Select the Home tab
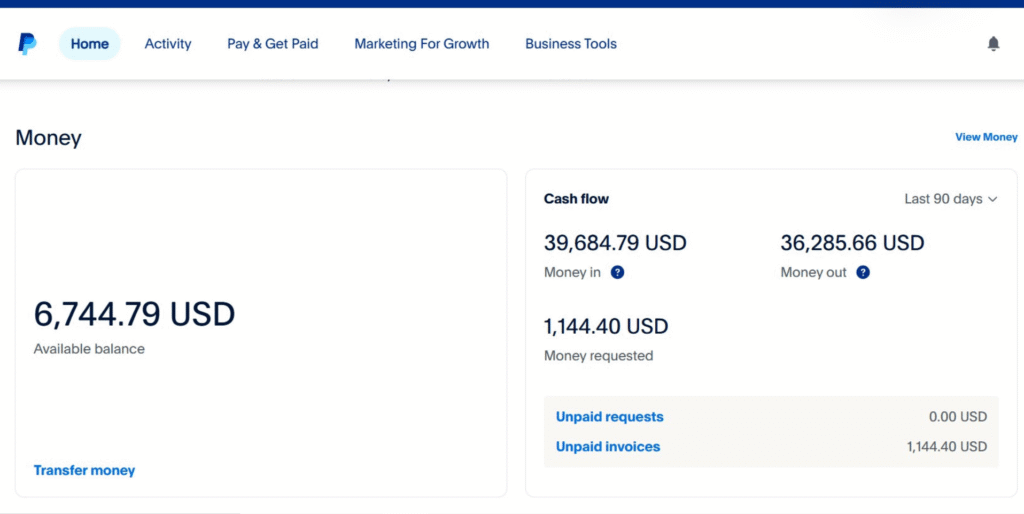 click(90, 44)
